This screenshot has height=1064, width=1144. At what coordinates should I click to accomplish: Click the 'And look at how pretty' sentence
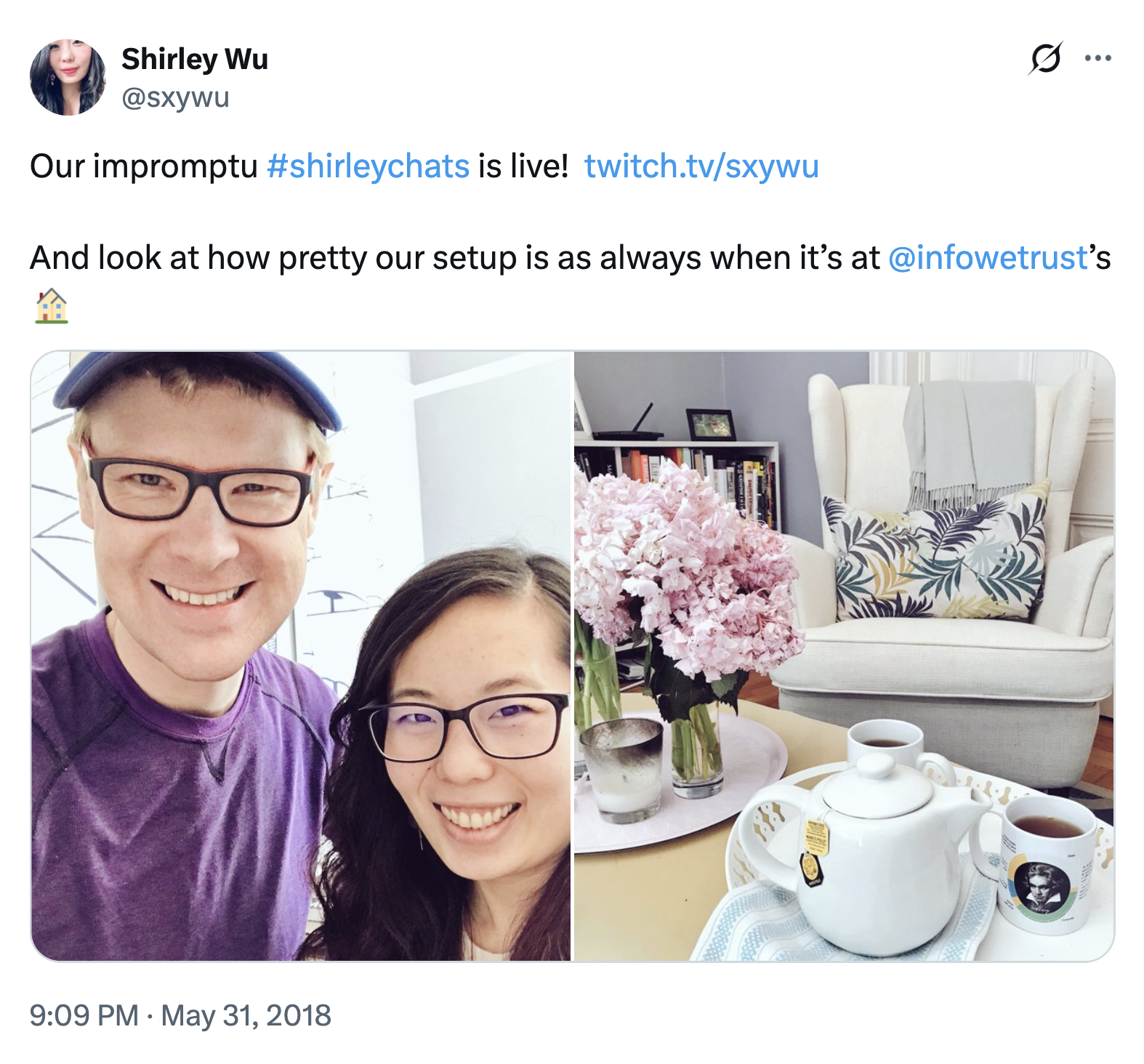coord(571,258)
